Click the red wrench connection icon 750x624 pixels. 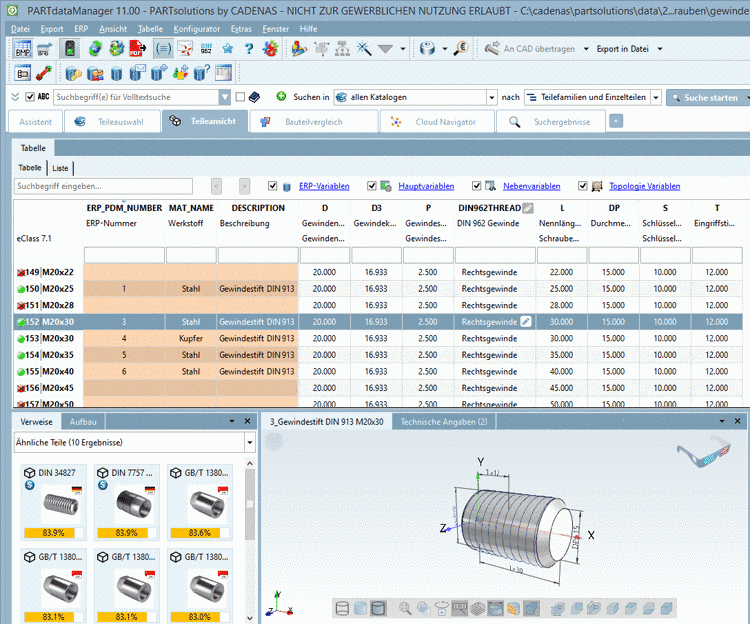pos(44,73)
